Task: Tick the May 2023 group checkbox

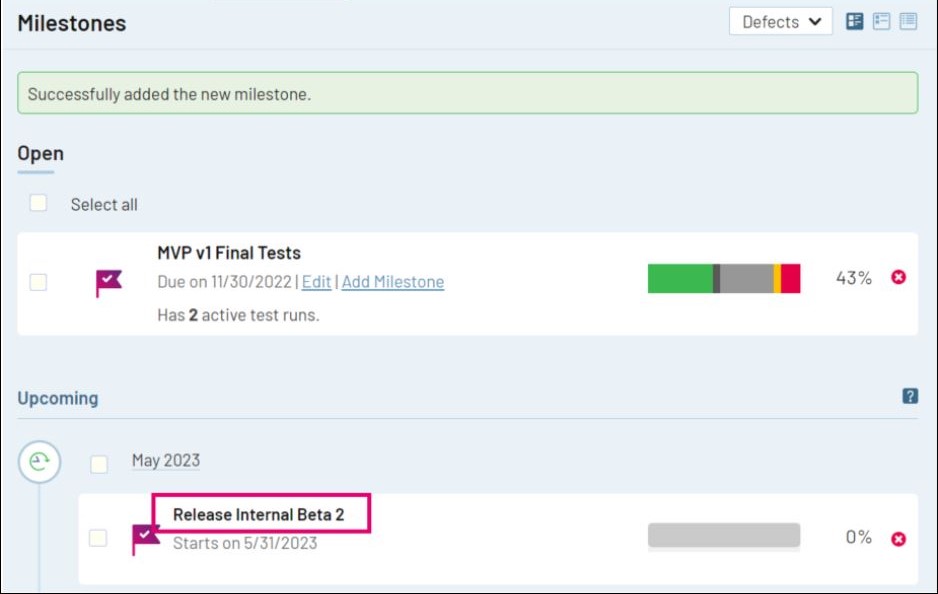Action: click(x=99, y=463)
